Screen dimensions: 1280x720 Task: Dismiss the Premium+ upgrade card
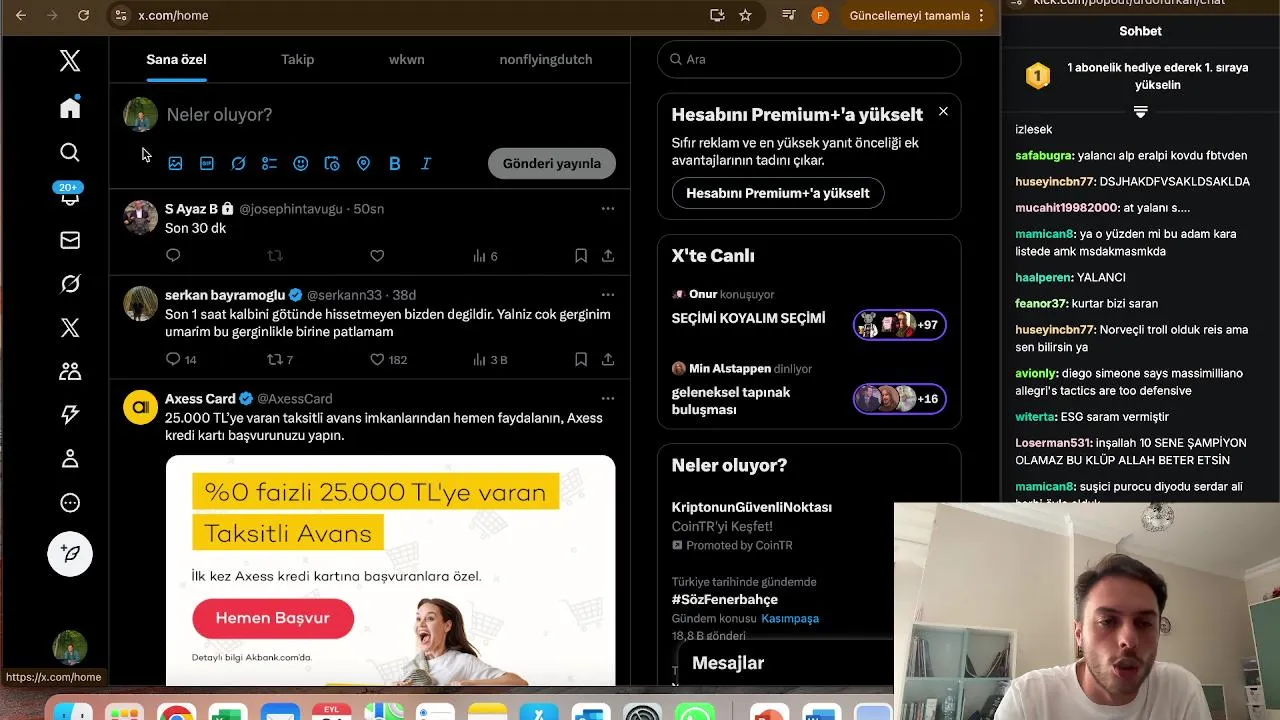pyautogui.click(x=943, y=111)
